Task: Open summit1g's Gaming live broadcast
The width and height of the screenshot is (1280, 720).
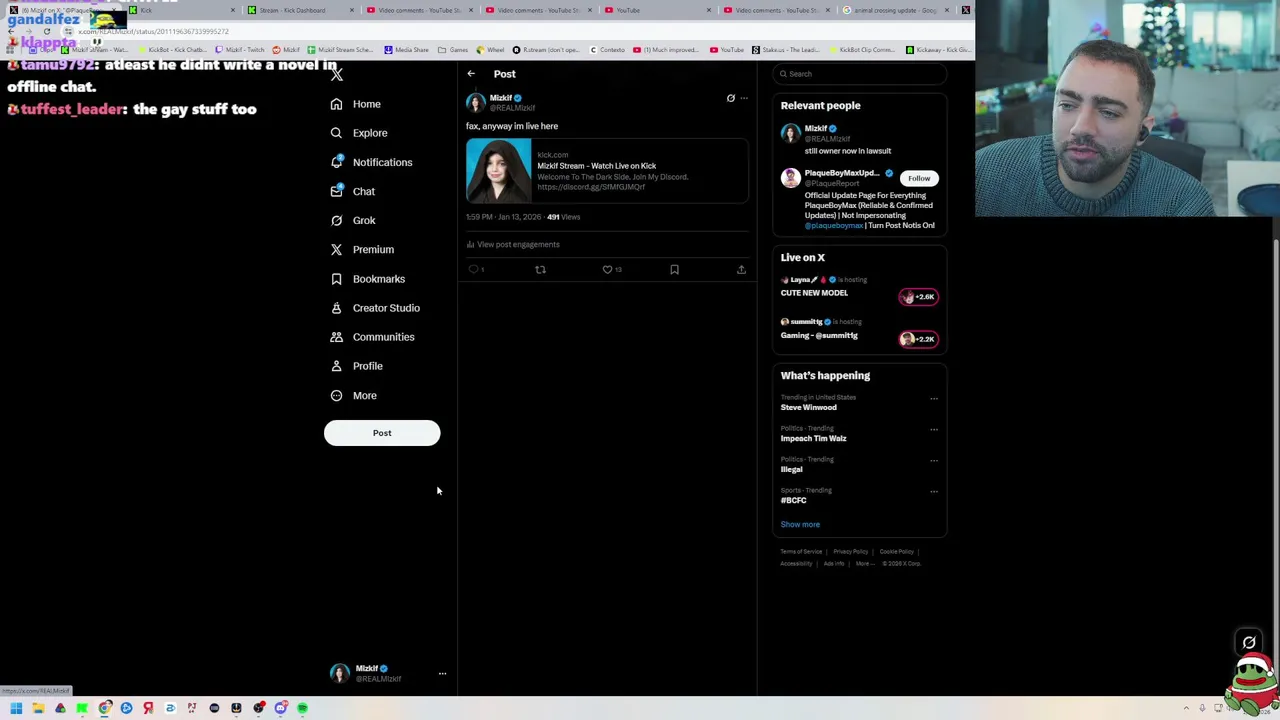Action: coord(819,336)
